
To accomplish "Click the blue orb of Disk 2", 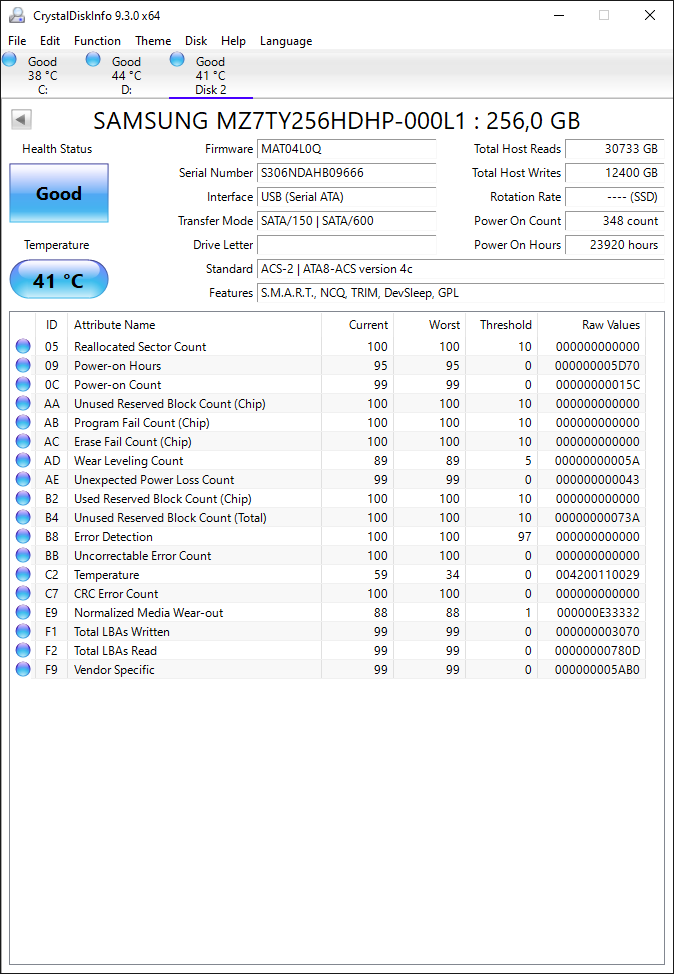I will tap(177, 60).
